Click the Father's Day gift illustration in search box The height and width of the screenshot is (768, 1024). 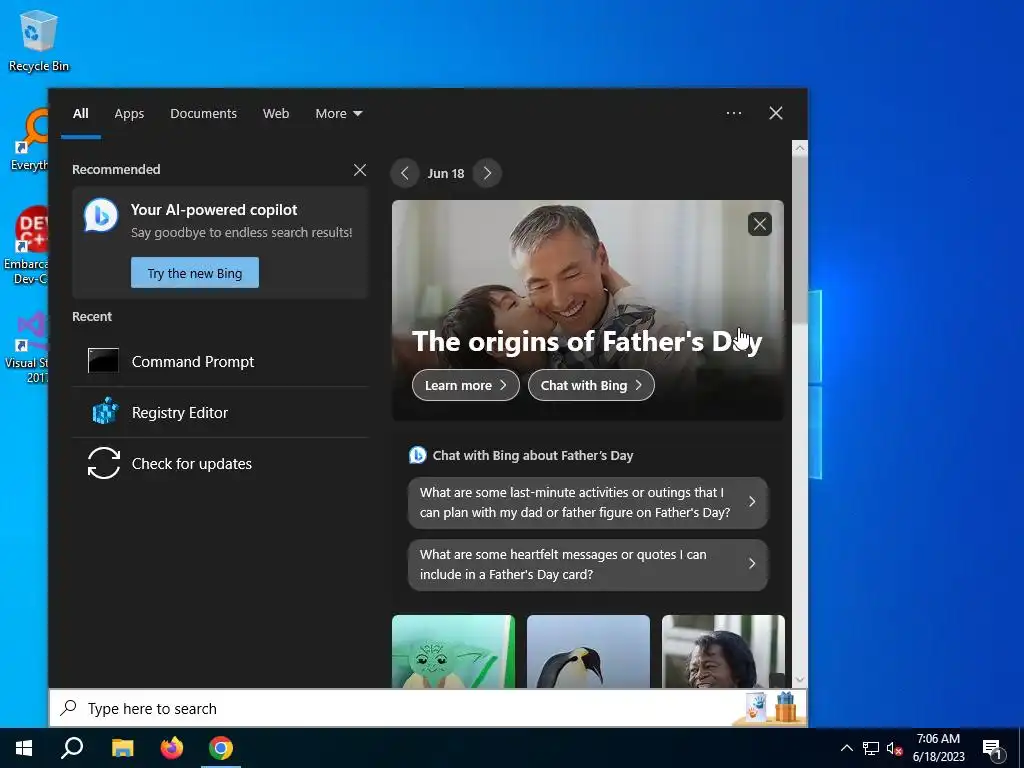tap(771, 707)
